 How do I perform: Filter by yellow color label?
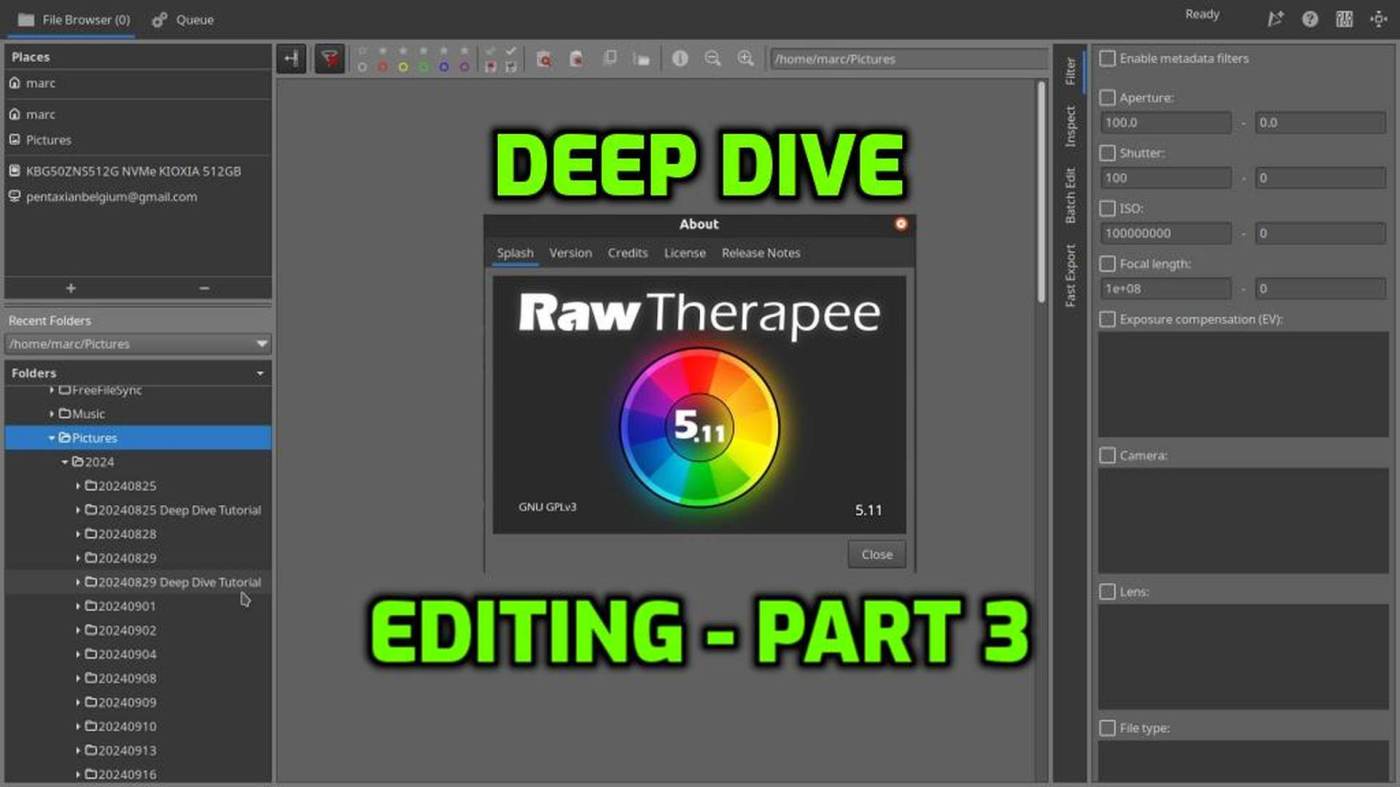[403, 67]
